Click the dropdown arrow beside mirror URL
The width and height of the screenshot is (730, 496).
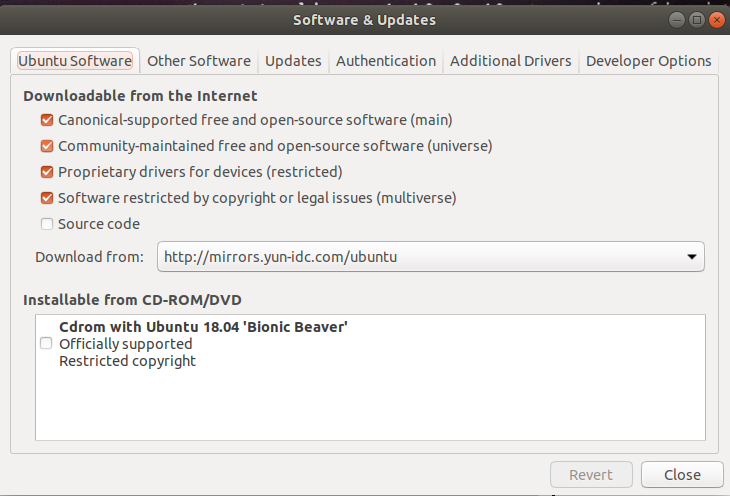(691, 257)
